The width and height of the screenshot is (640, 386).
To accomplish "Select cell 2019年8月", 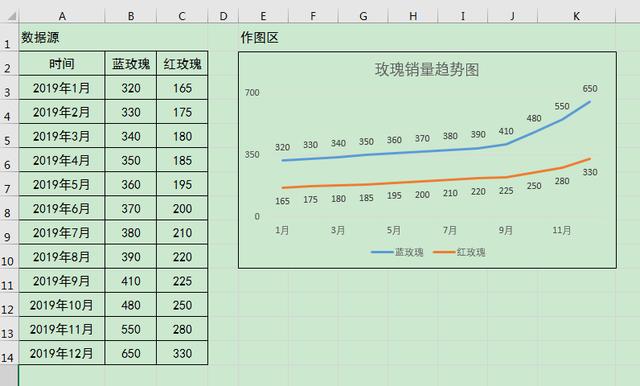I will pos(62,256).
